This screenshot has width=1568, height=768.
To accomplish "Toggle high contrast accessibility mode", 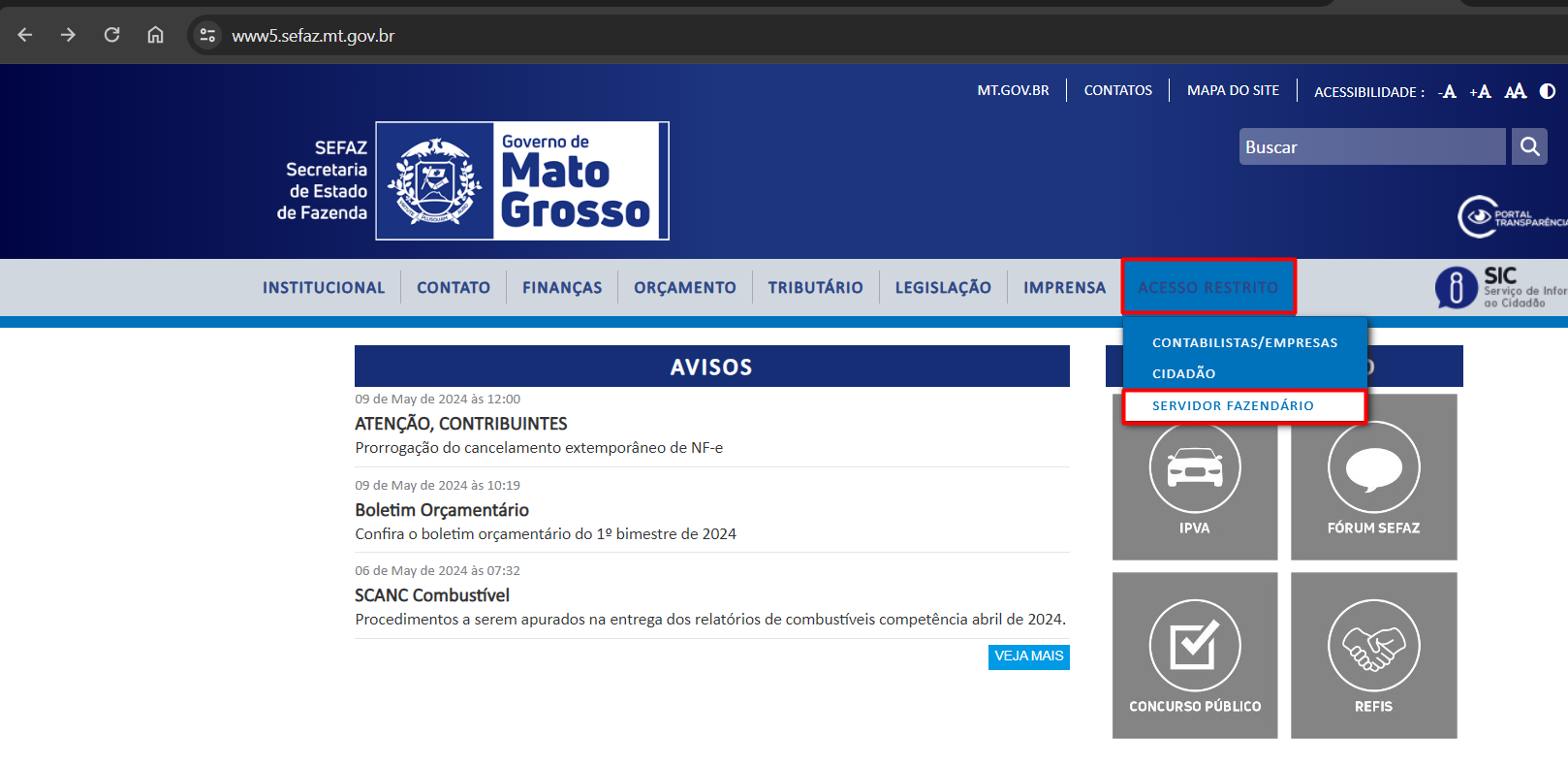I will pyautogui.click(x=1548, y=91).
